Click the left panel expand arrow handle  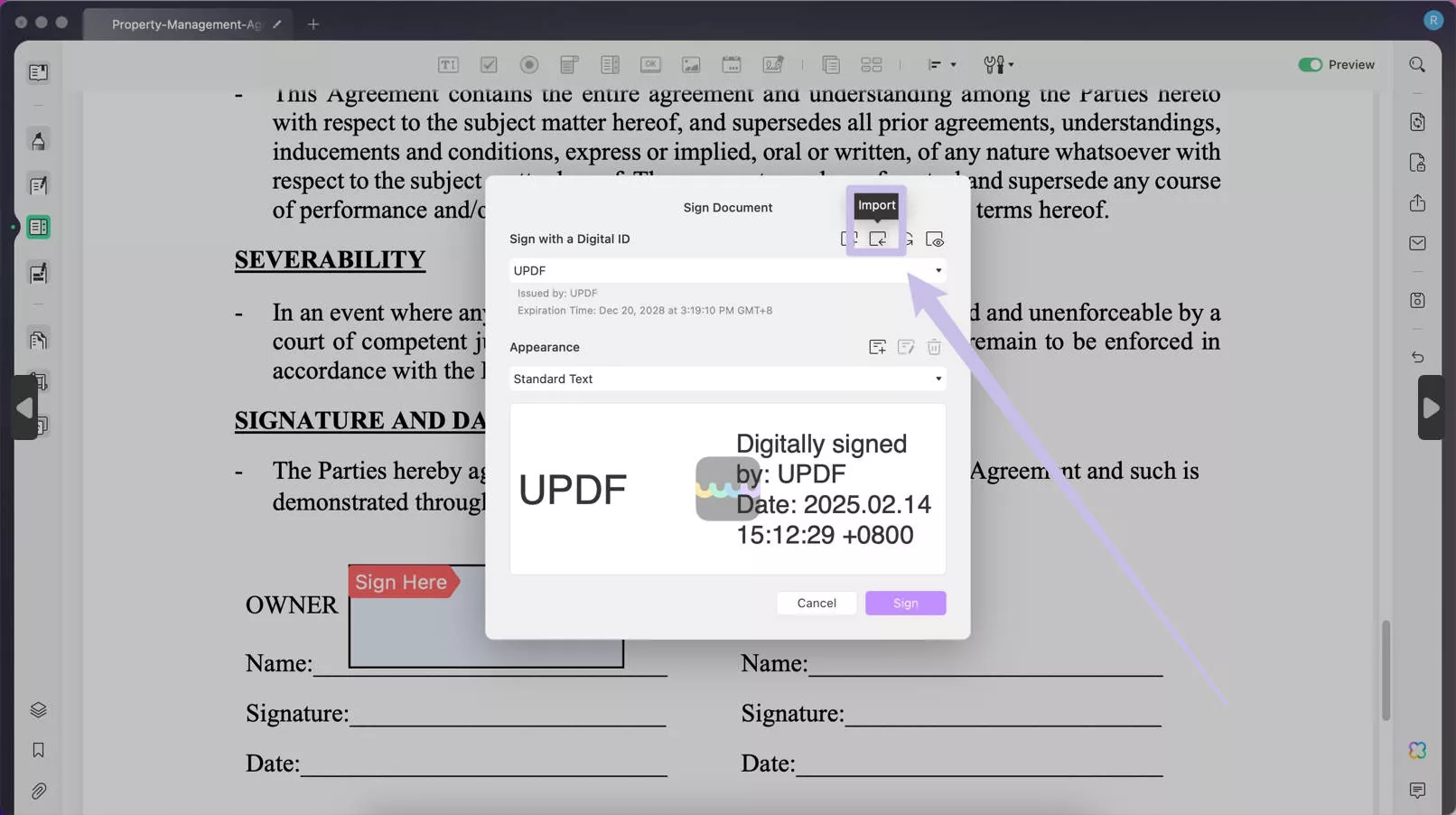(24, 407)
